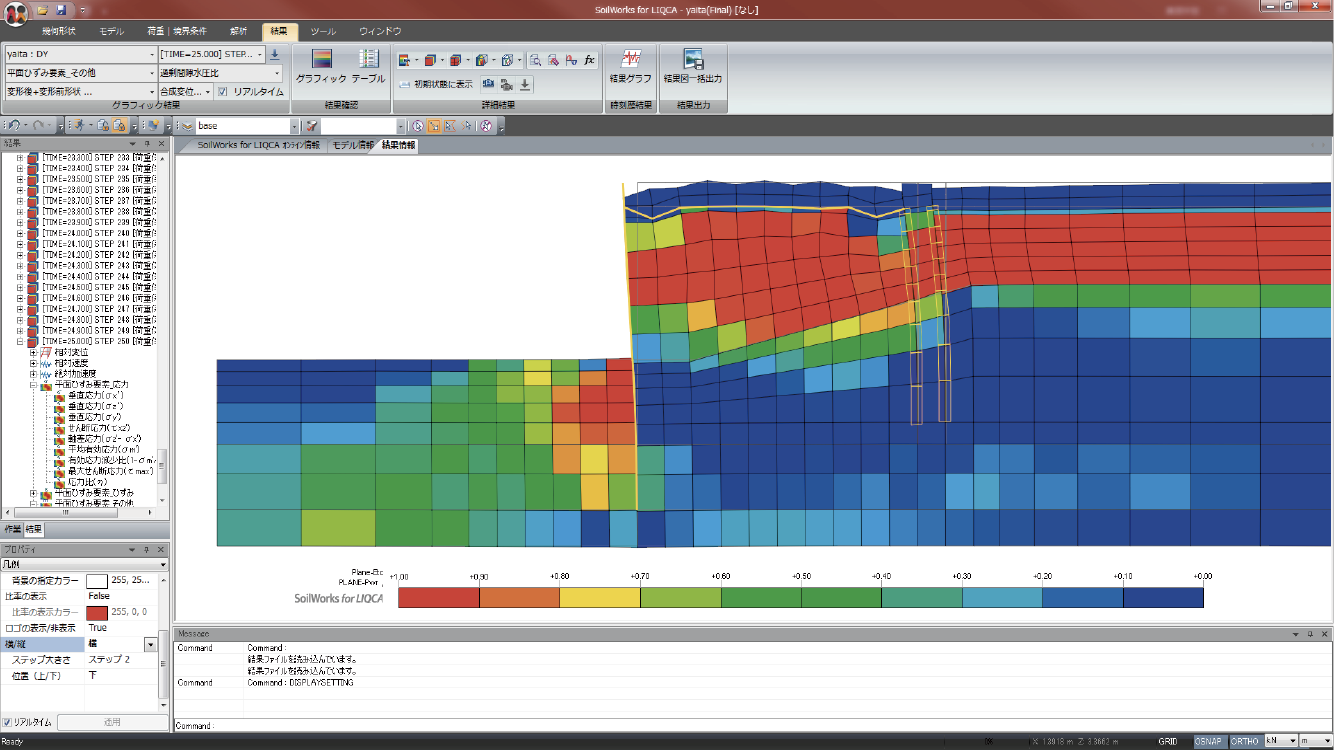Screen dimensions: 1334x750
Task: Click the fx formula icon in 詳細結果
Action: [590, 60]
